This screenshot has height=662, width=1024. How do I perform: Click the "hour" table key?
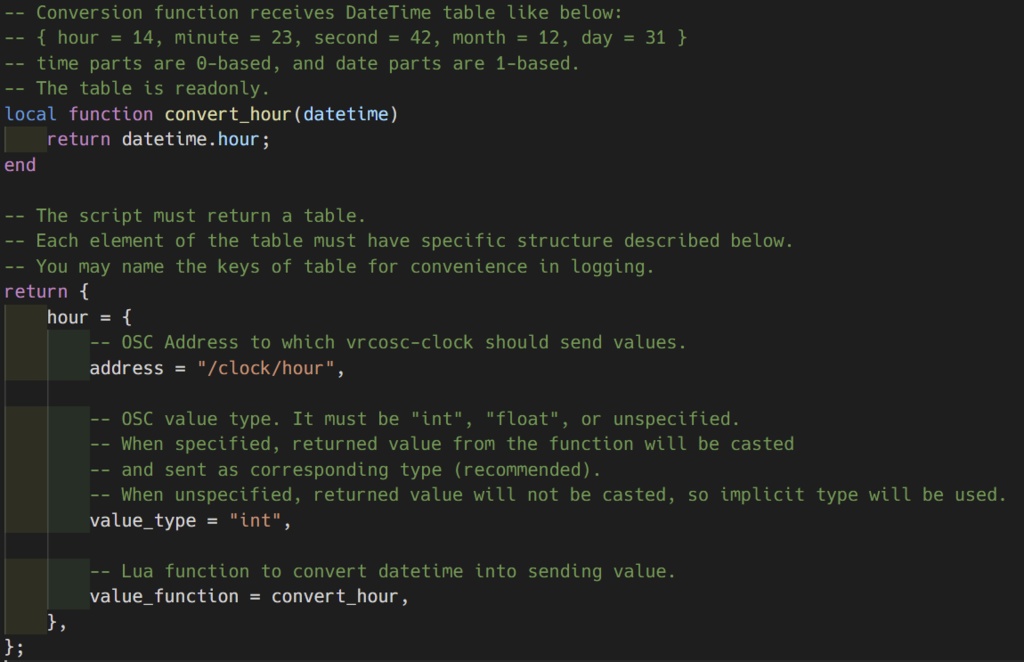68,318
